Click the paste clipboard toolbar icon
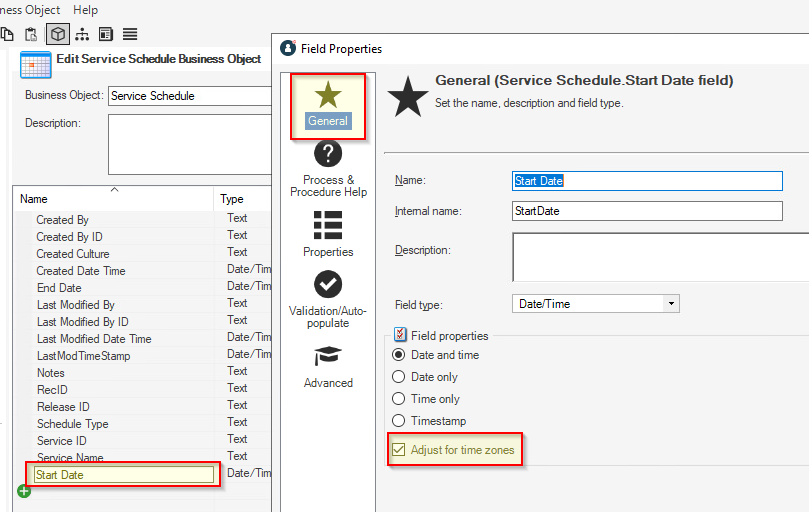 click(x=31, y=34)
